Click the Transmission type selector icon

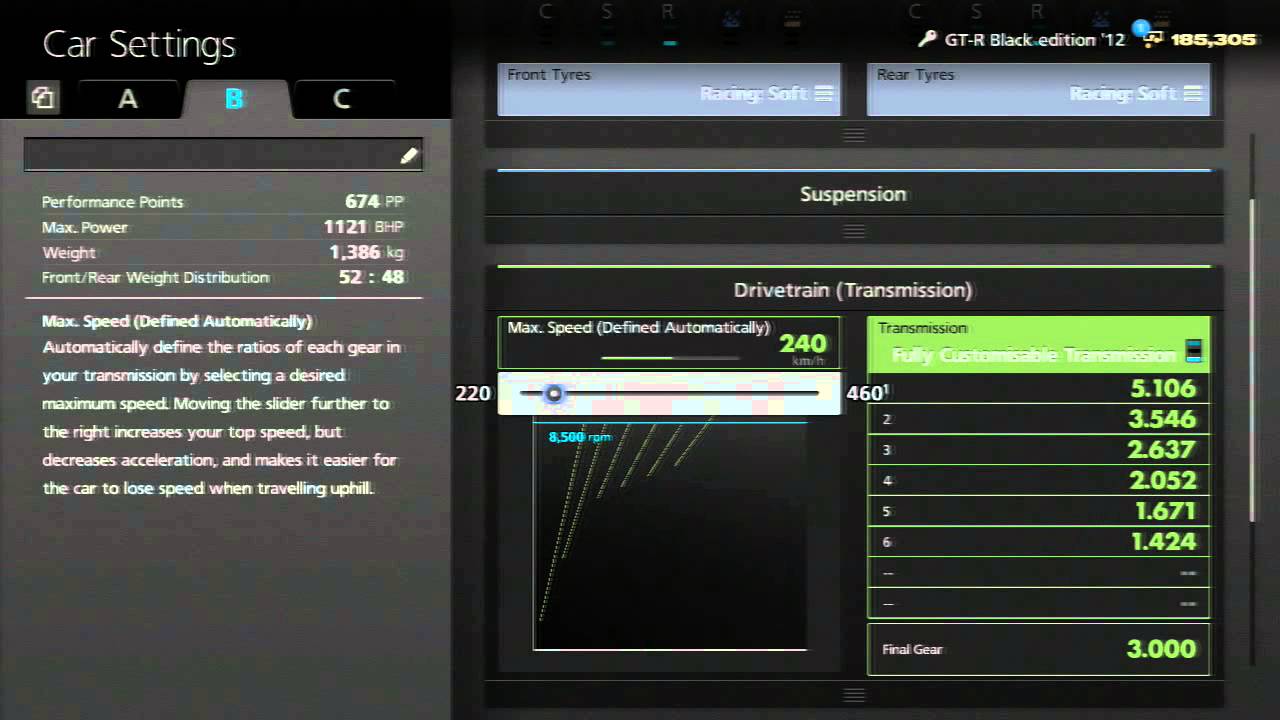pos(1192,352)
